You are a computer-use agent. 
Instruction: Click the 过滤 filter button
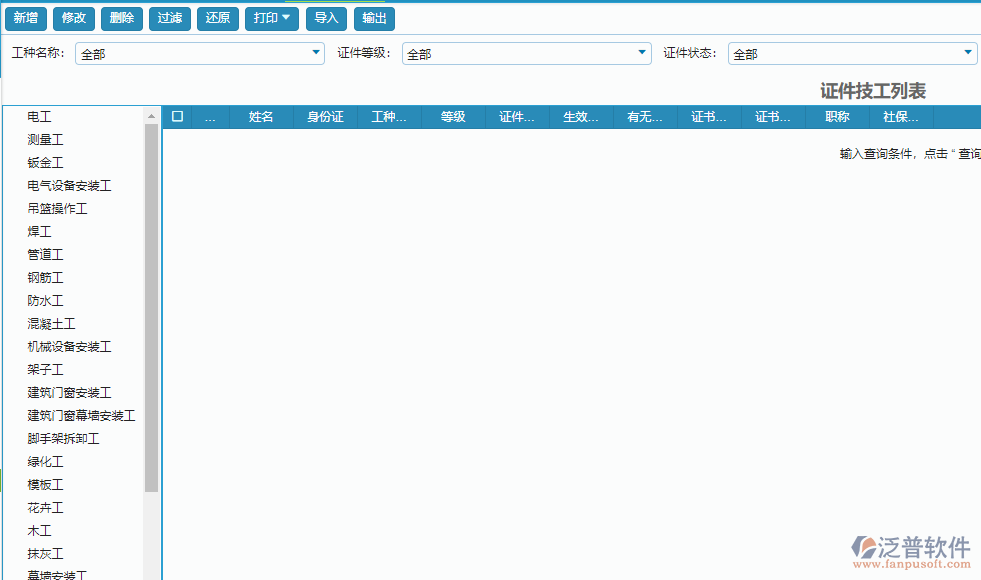[x=169, y=18]
